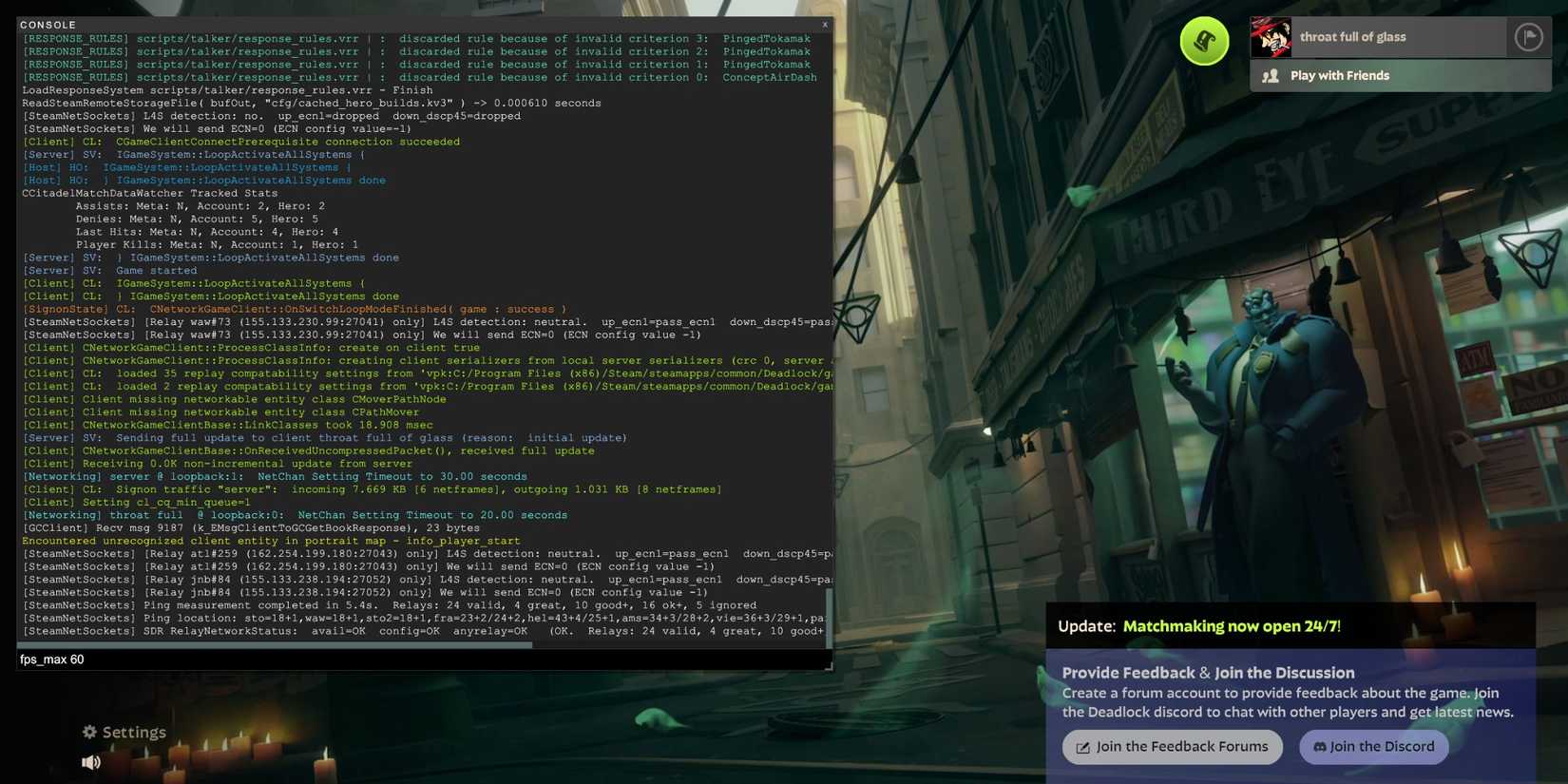Click Join the Feedback Forums button
The image size is (1568, 784).
tap(1172, 747)
